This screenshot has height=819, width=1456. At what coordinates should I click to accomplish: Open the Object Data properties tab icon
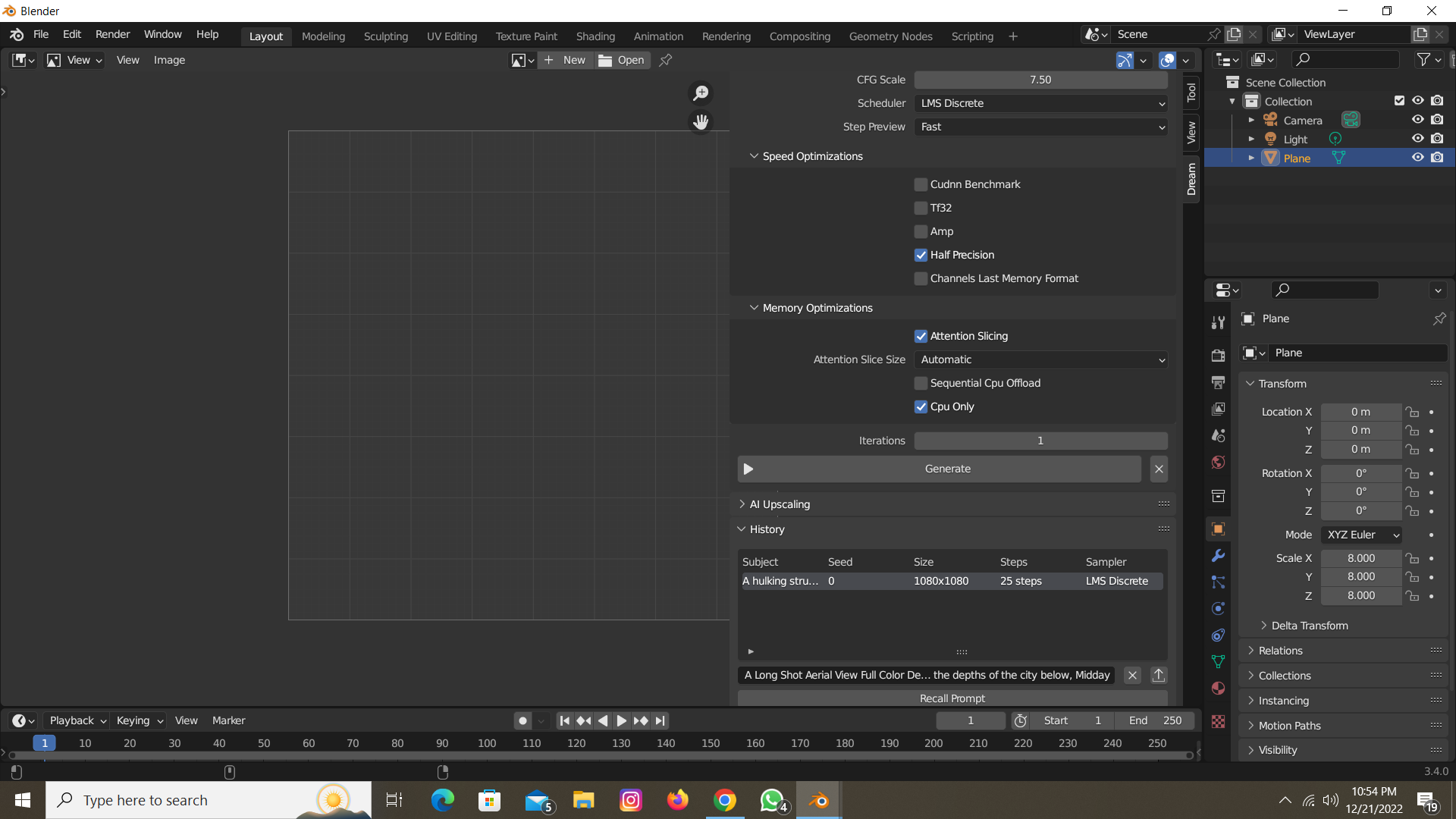click(1218, 661)
